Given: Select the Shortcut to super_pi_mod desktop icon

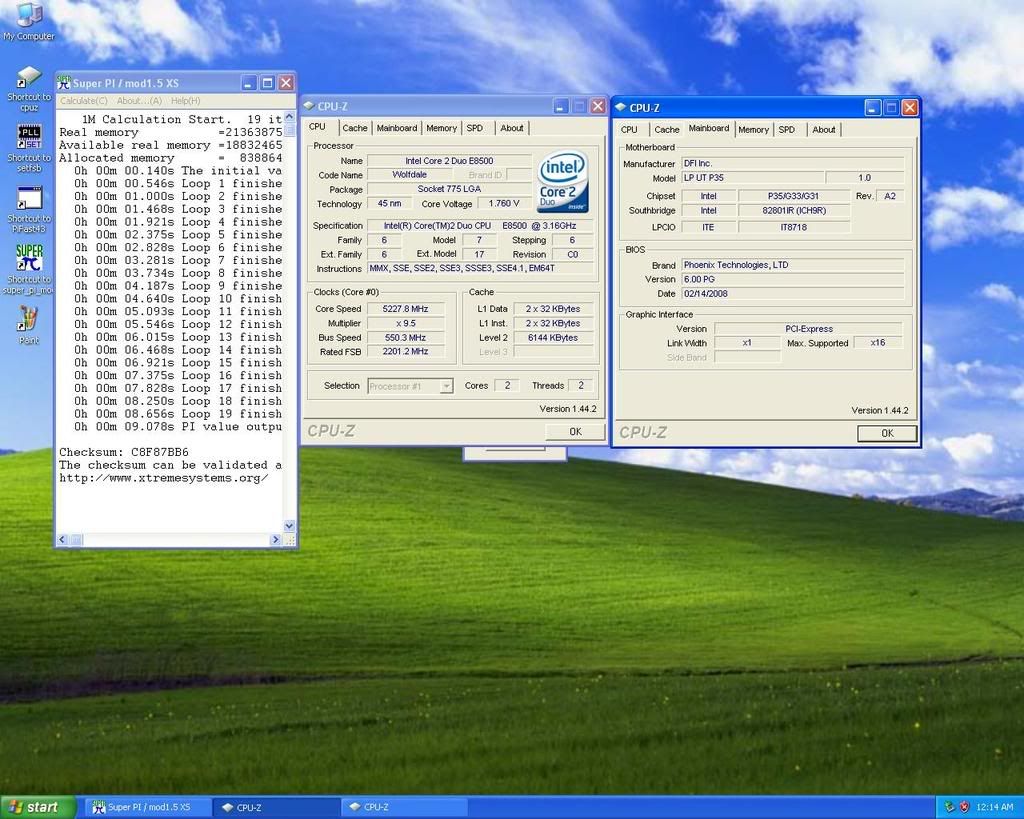Looking at the screenshot, I should coord(29,269).
